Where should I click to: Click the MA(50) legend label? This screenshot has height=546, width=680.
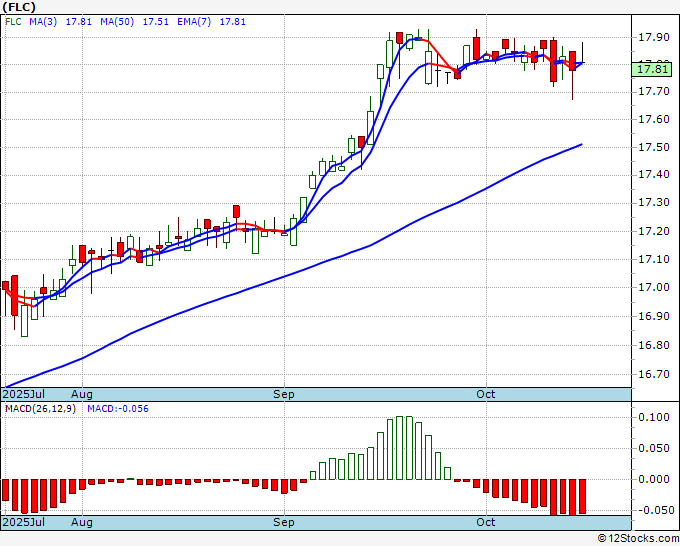pos(117,22)
